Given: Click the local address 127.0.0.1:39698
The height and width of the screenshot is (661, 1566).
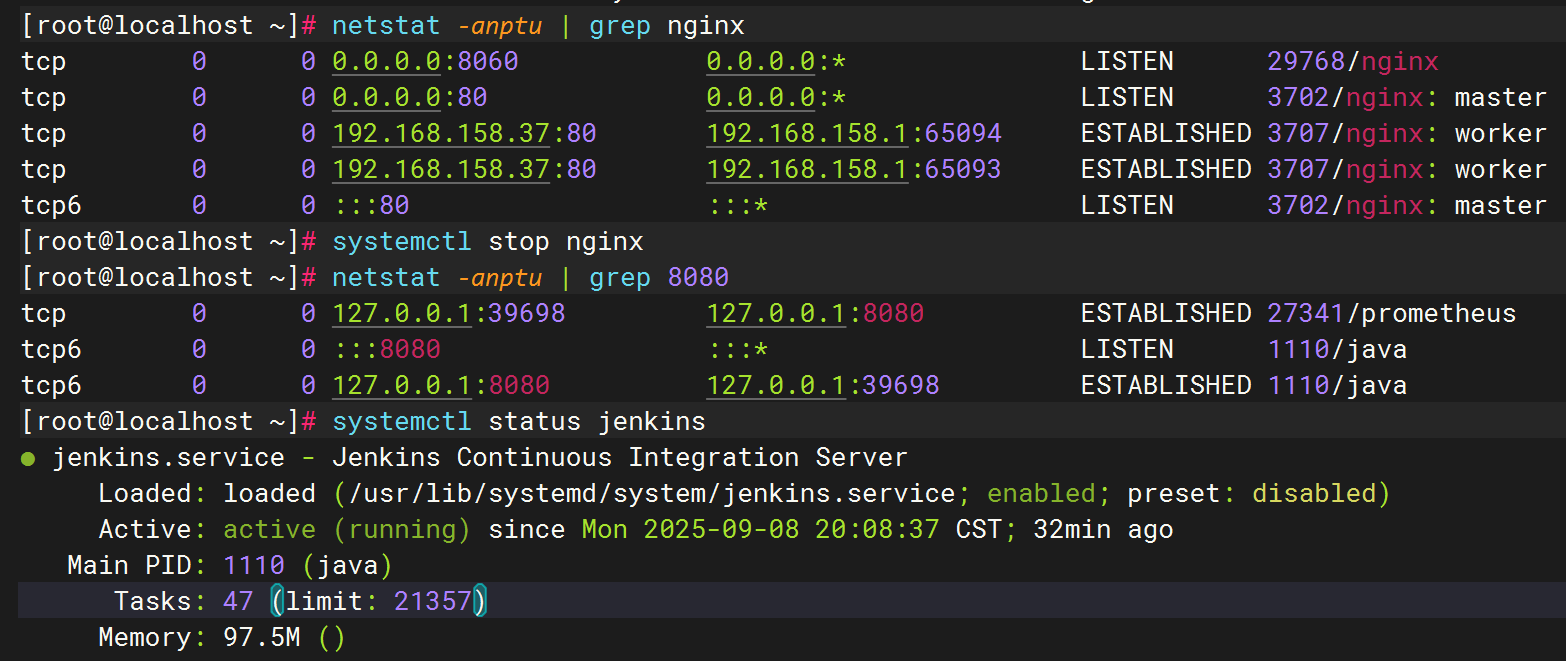Looking at the screenshot, I should coord(449,314).
